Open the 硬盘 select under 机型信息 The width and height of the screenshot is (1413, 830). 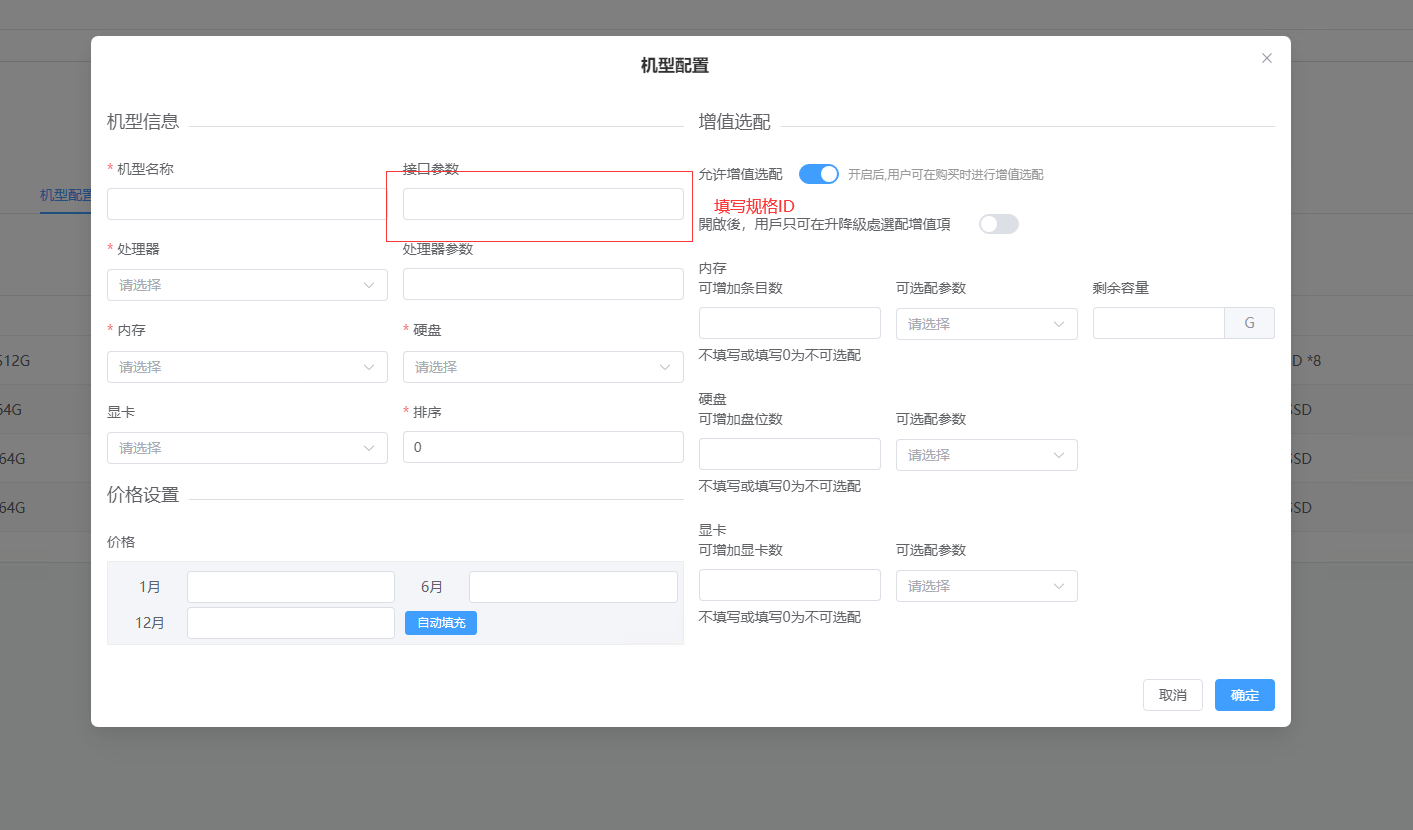(543, 367)
